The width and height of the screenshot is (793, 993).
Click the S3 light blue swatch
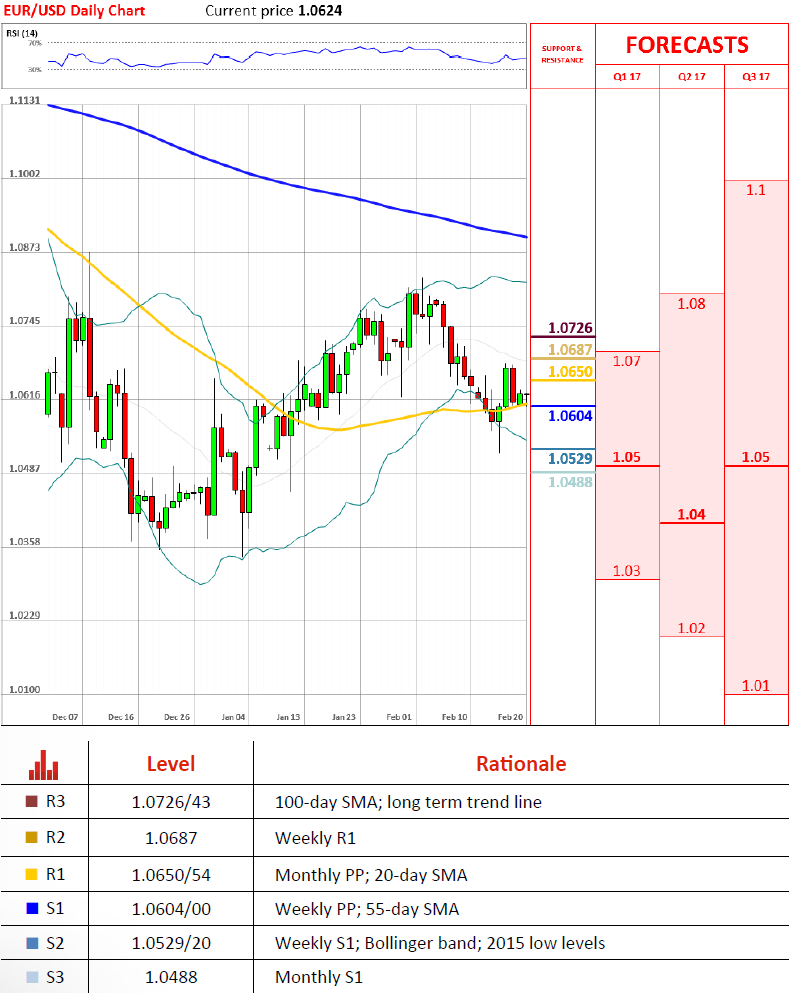[32, 977]
